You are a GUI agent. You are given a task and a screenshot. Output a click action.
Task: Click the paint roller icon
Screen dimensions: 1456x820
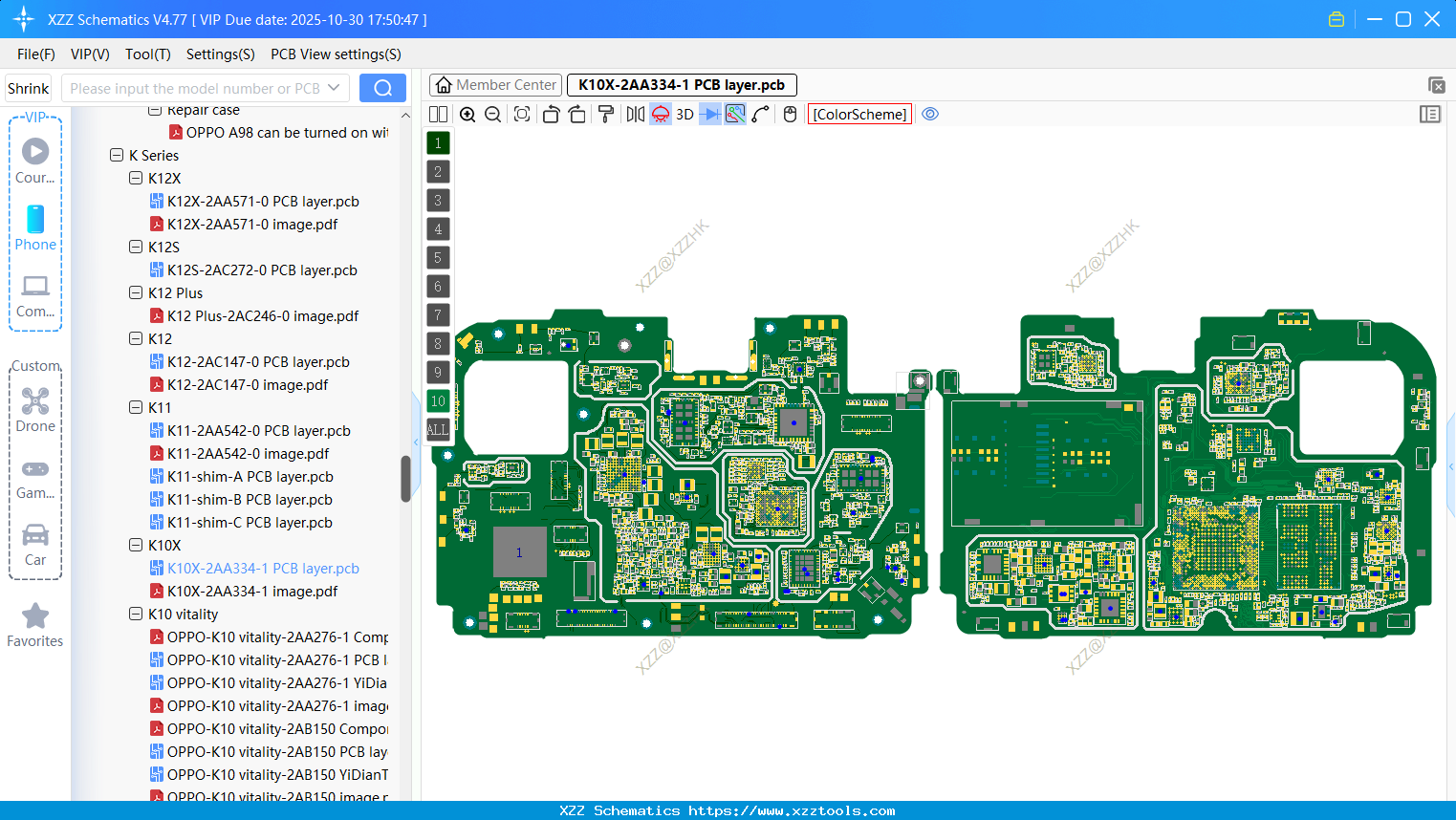(606, 115)
